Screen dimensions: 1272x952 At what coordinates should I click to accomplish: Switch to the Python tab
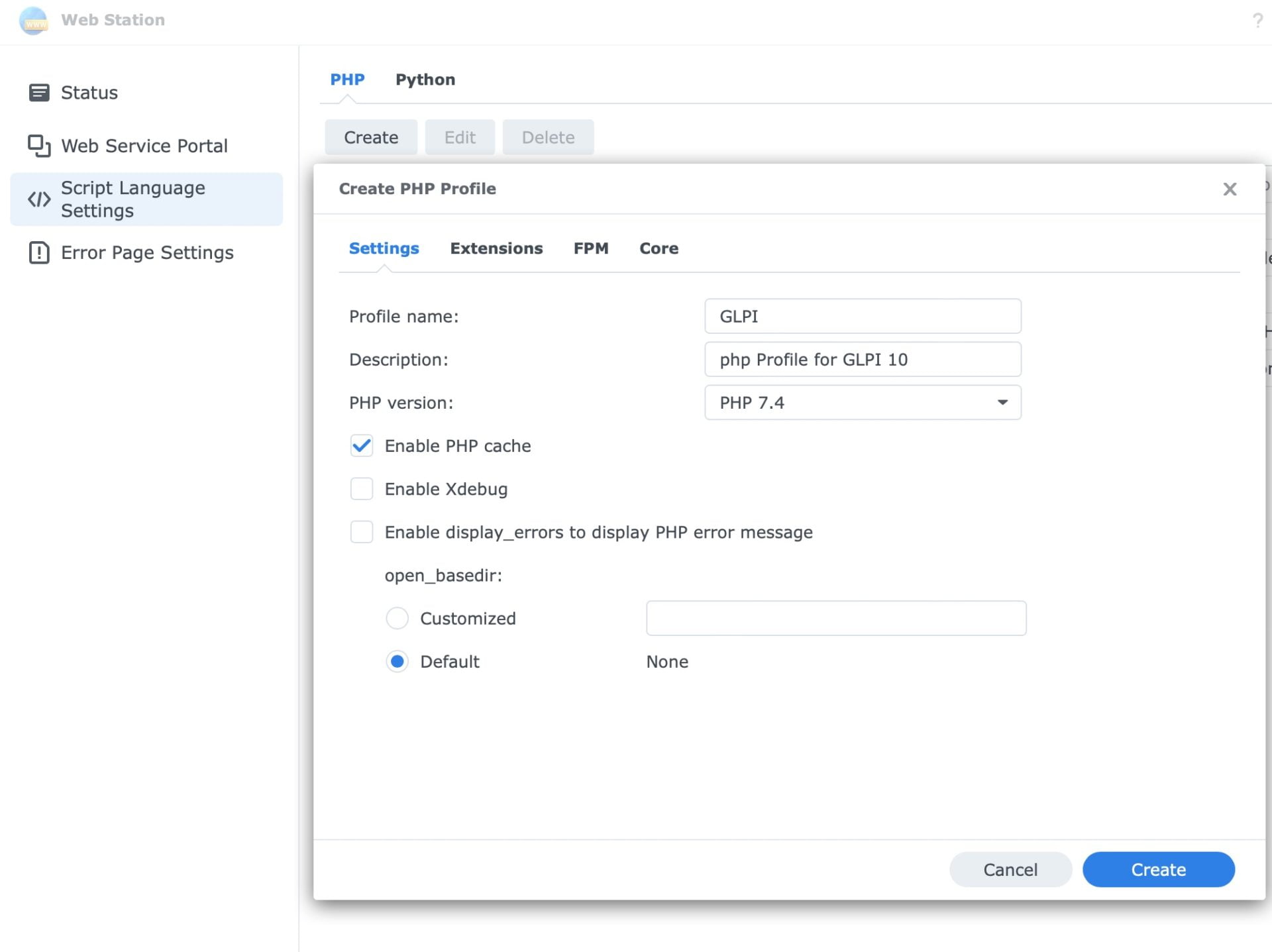[425, 79]
